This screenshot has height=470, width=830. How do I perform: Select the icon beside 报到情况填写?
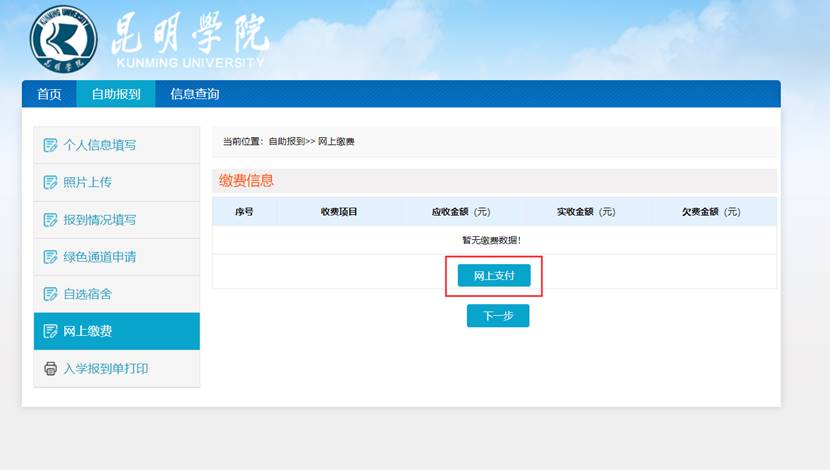(x=50, y=220)
